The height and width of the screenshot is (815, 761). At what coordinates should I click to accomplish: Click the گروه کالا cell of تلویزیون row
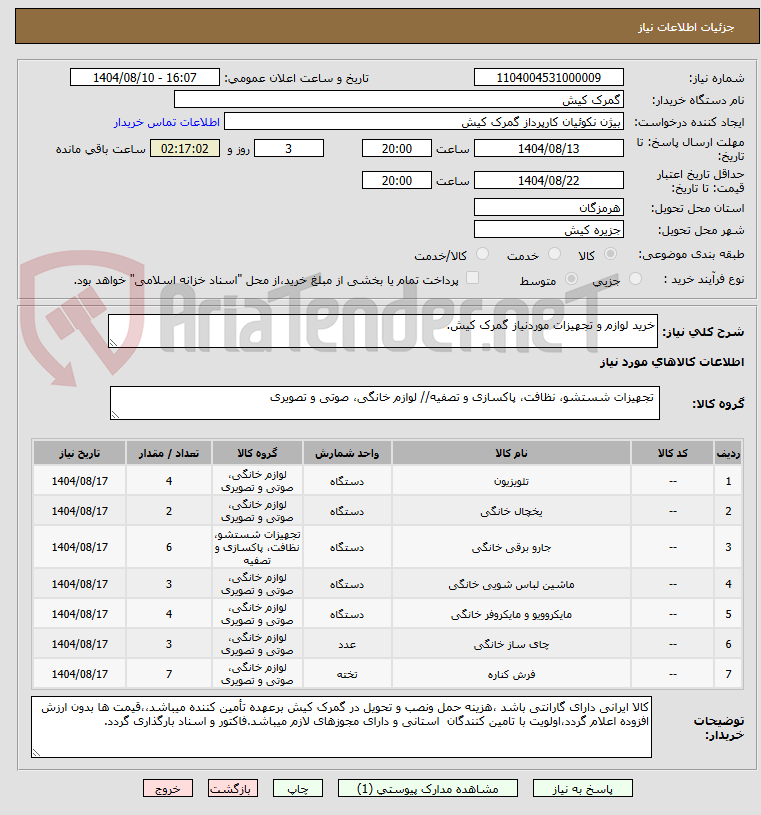[257, 481]
